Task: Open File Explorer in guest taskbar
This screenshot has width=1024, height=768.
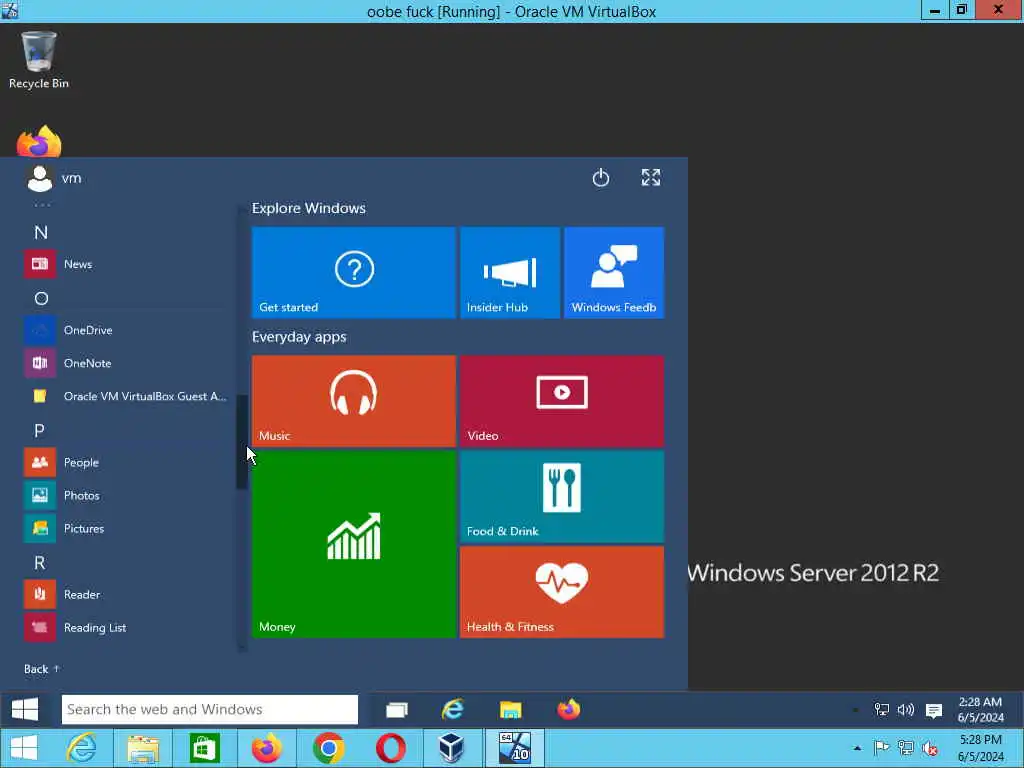Action: coord(510,710)
